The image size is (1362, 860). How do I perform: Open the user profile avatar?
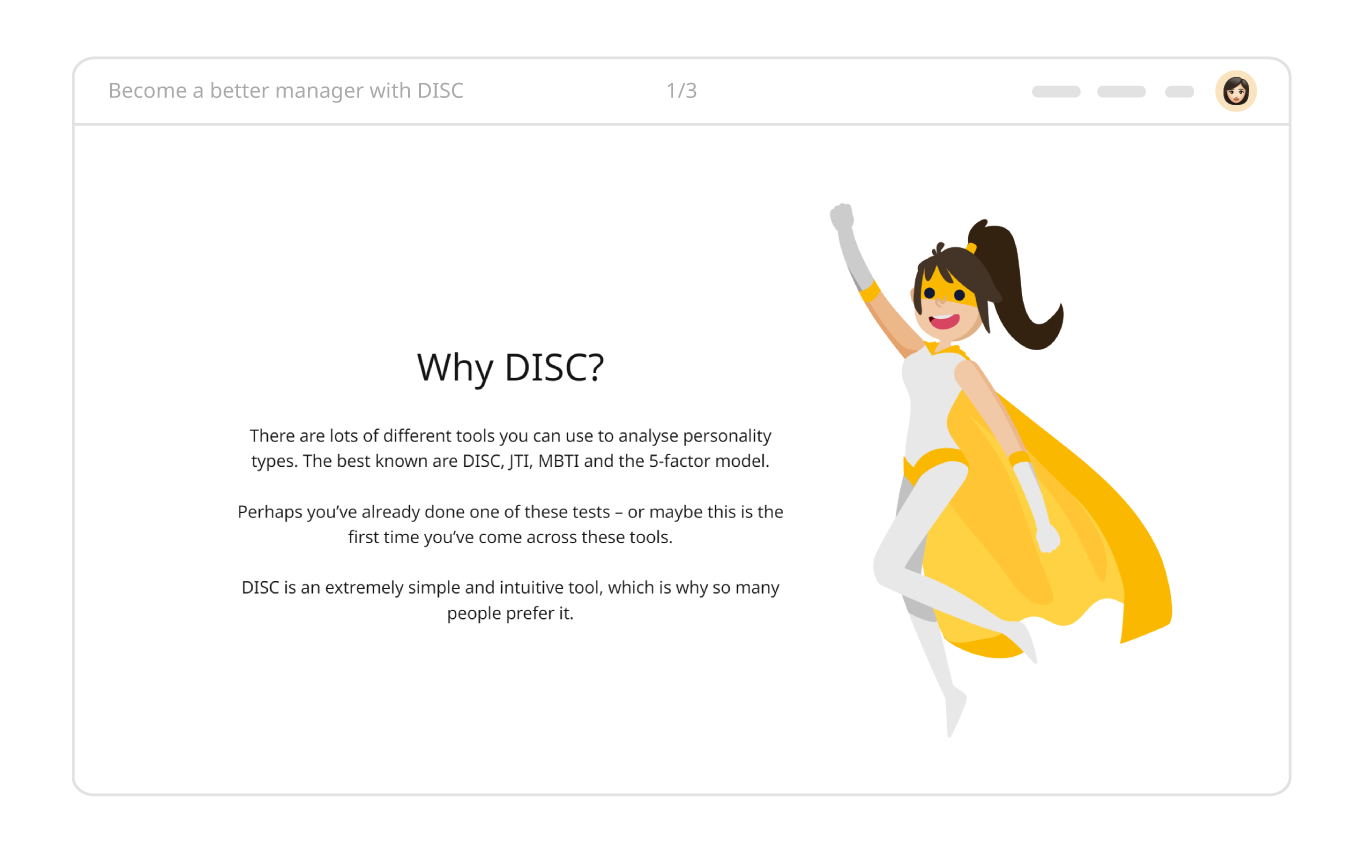[x=1236, y=91]
